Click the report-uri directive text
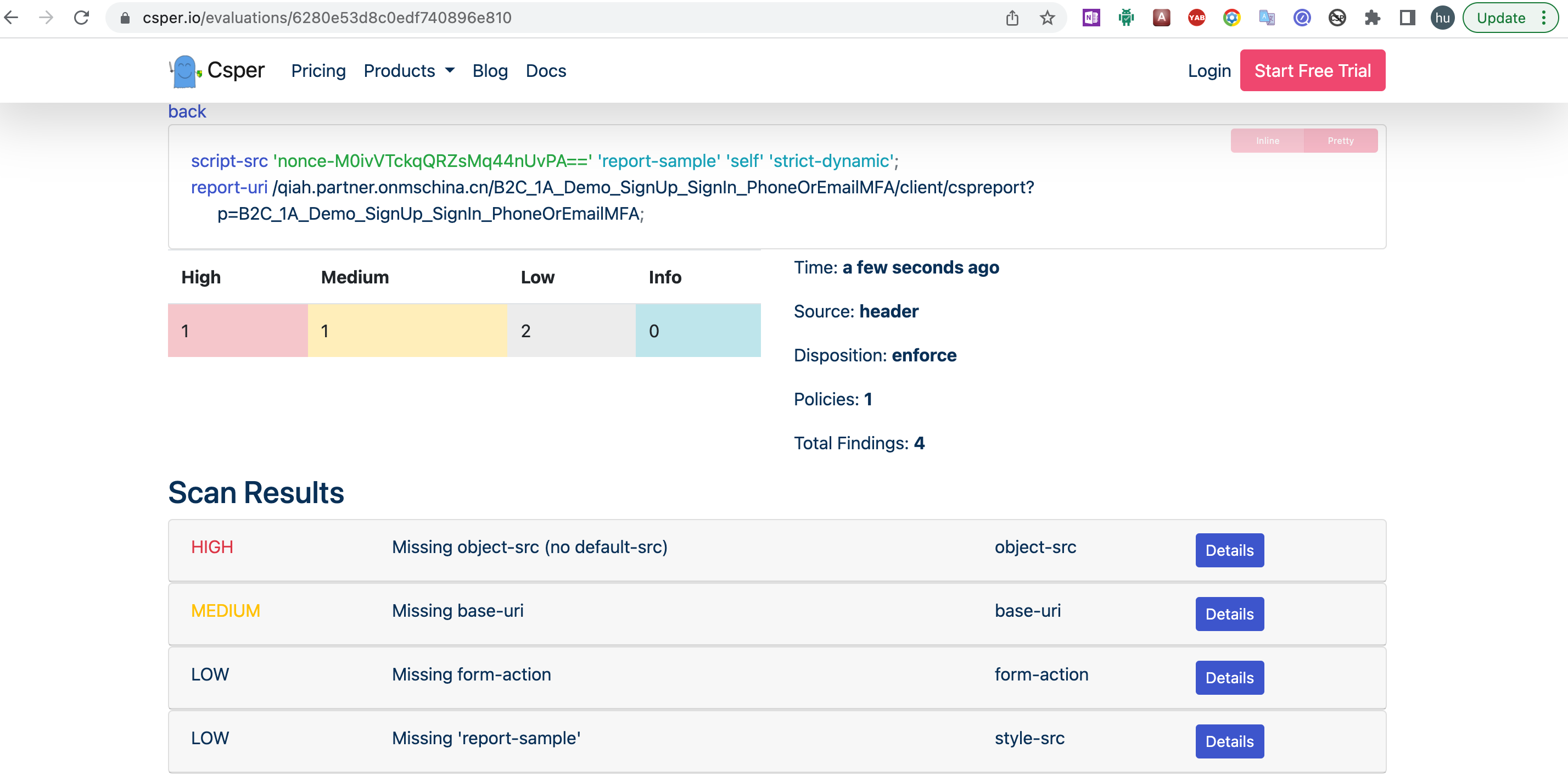The image size is (1568, 781). pos(229,187)
